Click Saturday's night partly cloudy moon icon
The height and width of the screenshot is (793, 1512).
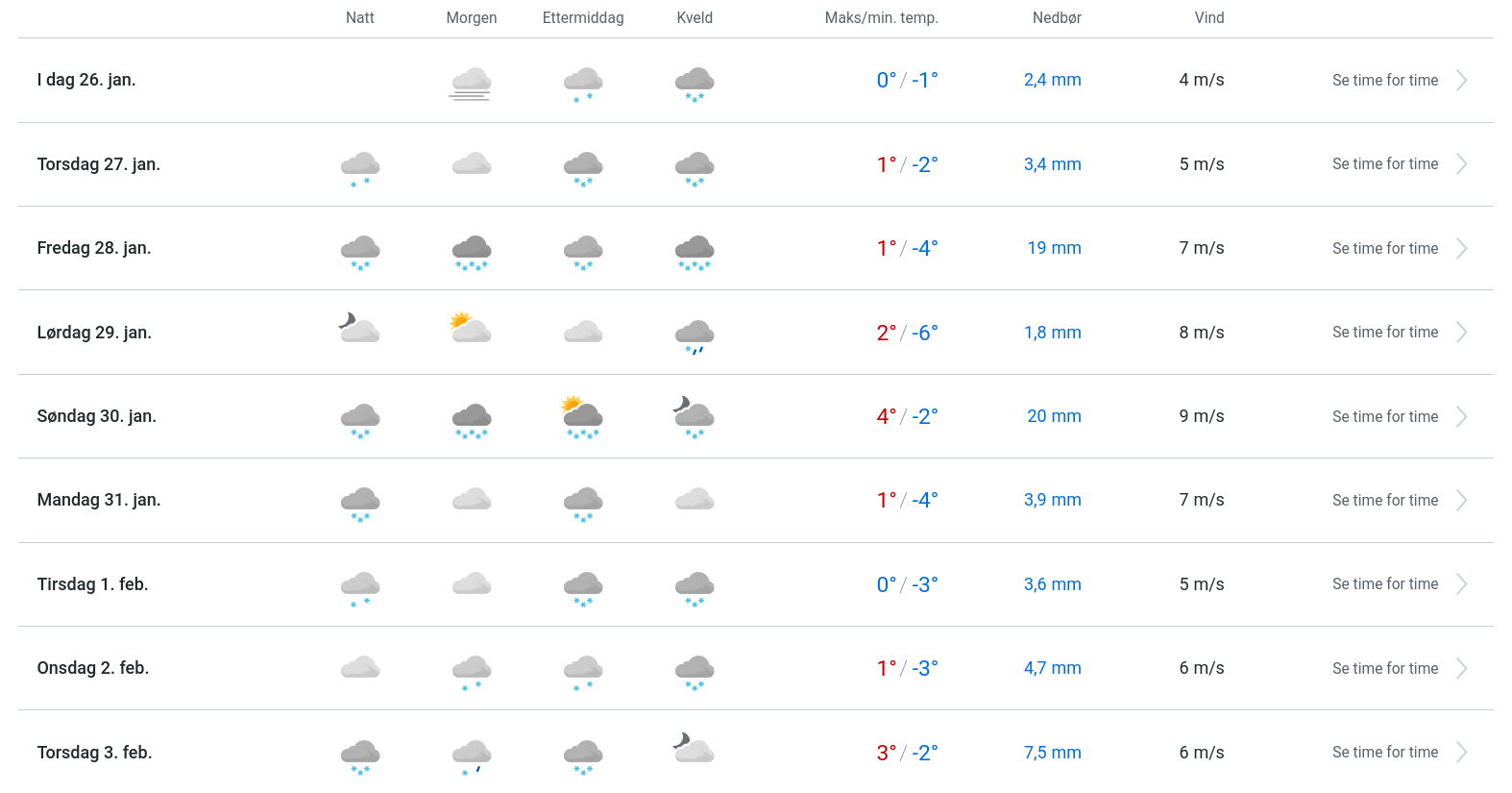click(x=359, y=329)
